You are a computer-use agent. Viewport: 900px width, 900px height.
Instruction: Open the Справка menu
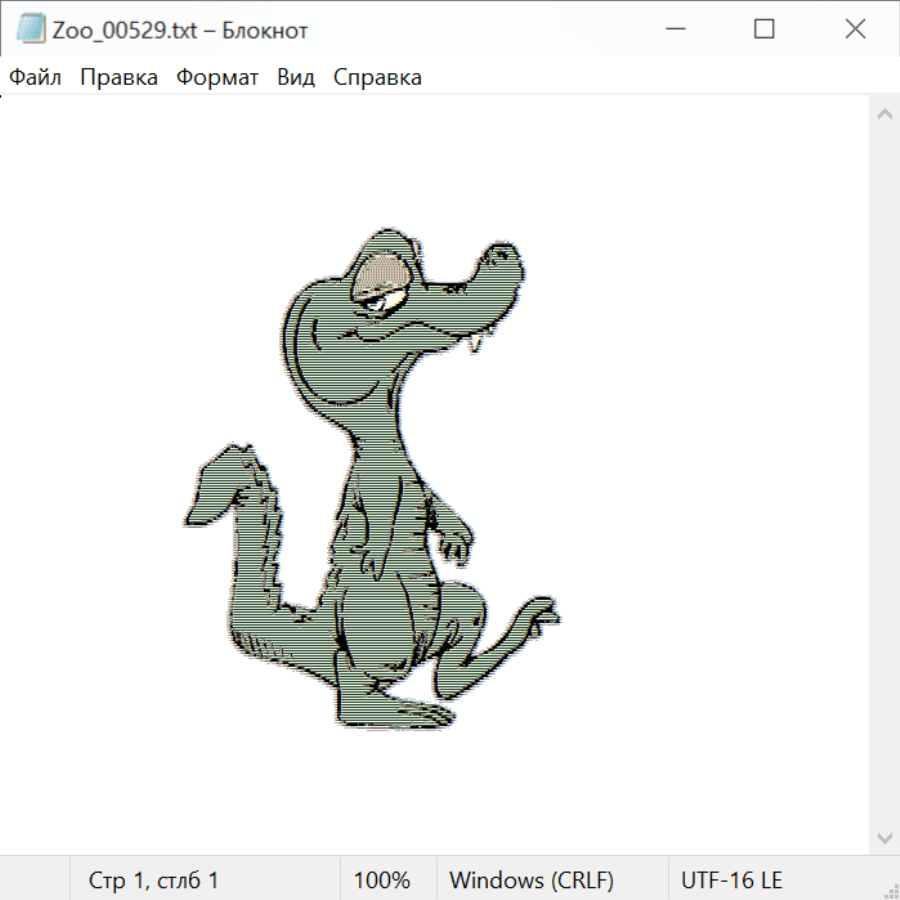(x=377, y=77)
